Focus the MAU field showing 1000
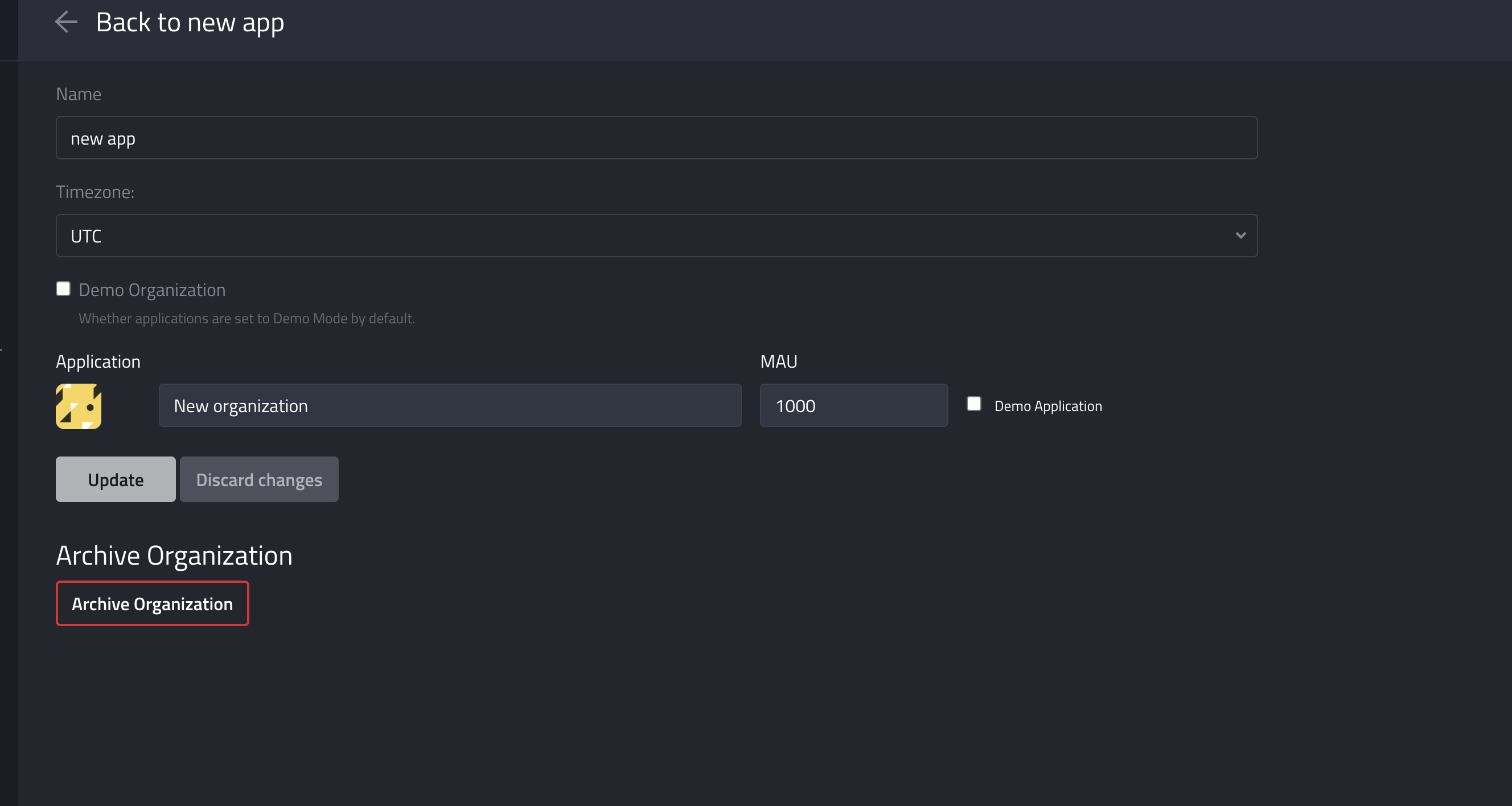The height and width of the screenshot is (806, 1512). click(x=853, y=406)
